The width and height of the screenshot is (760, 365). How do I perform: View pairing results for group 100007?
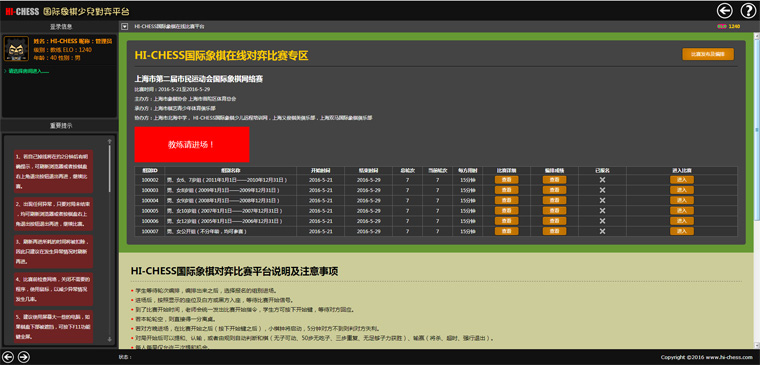[x=554, y=231]
